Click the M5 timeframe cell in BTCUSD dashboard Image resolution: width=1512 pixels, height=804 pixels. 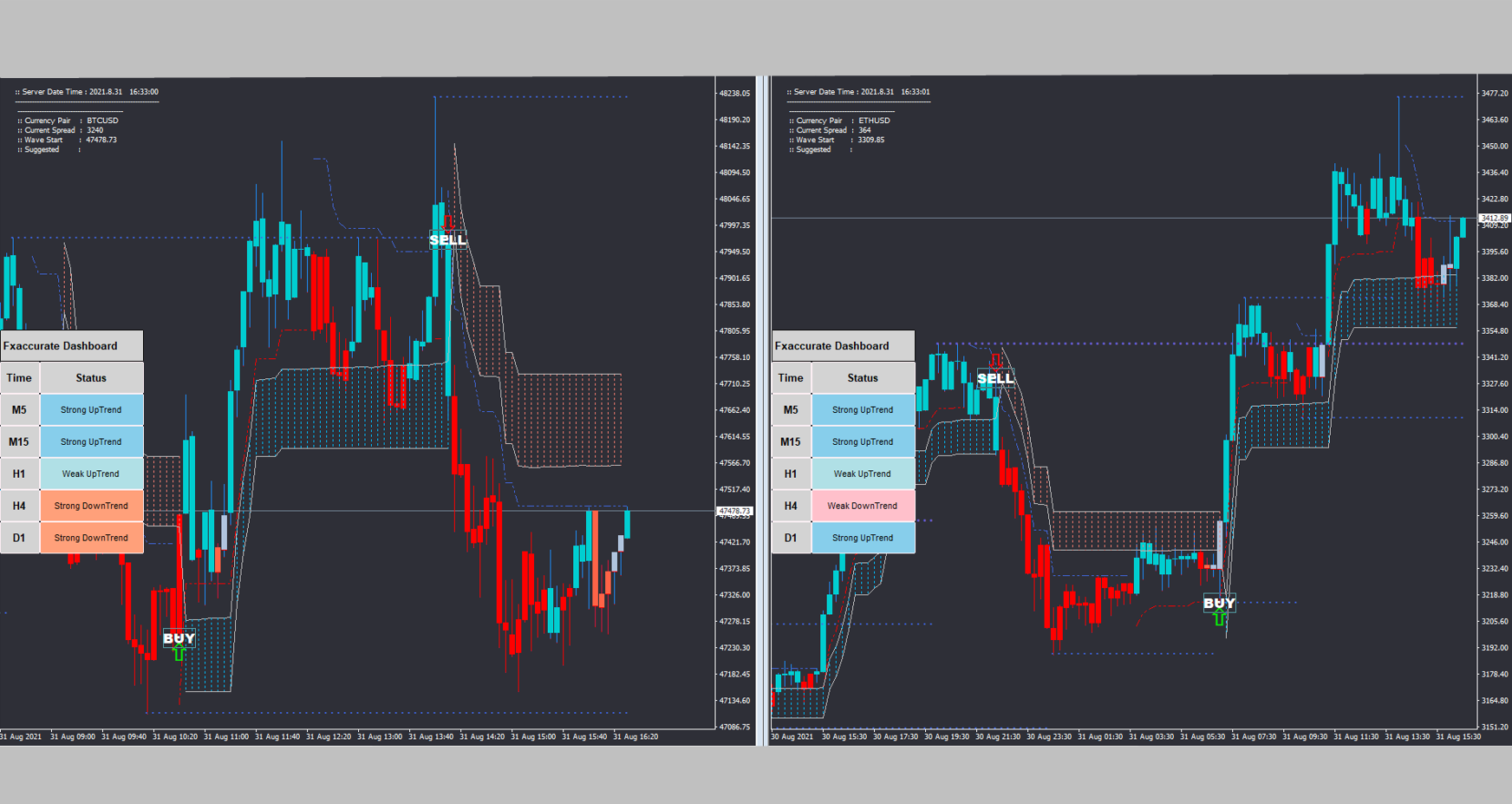(19, 410)
